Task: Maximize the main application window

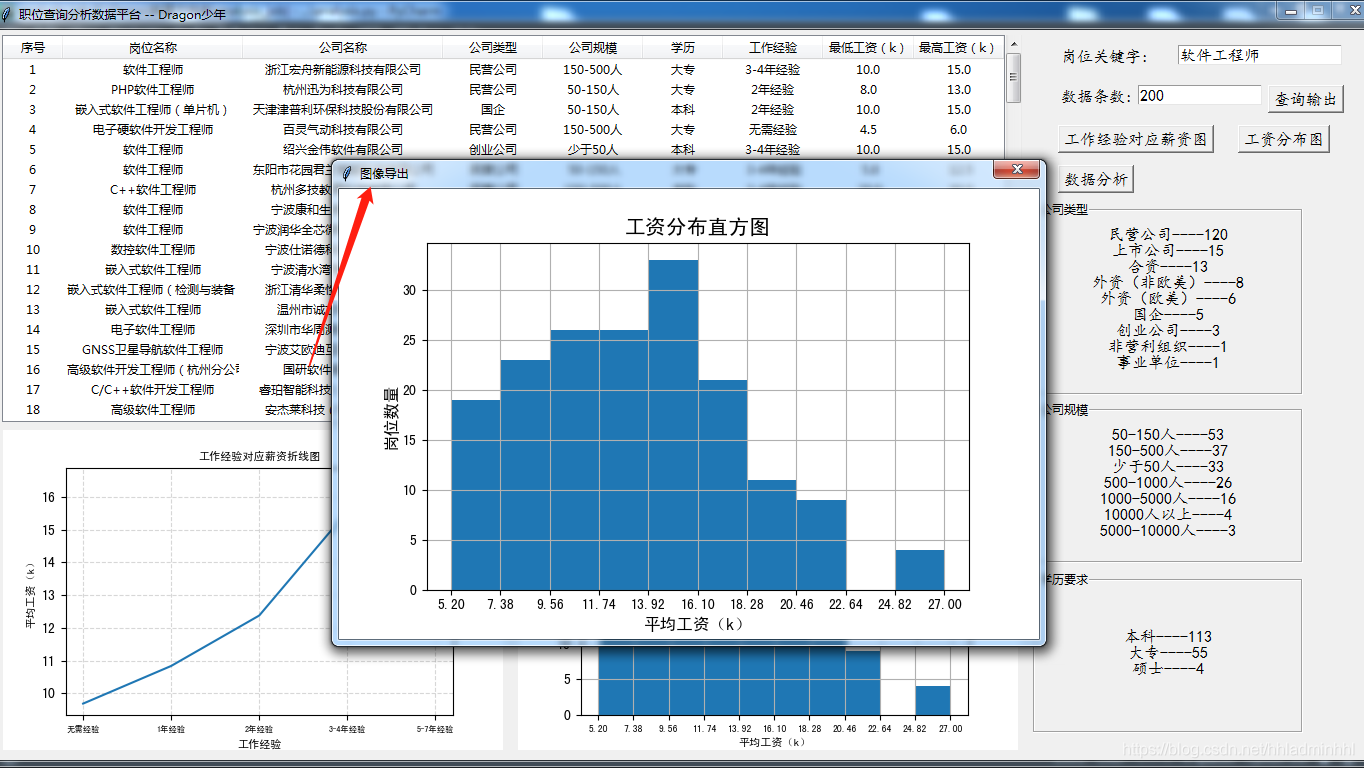Action: [1318, 10]
